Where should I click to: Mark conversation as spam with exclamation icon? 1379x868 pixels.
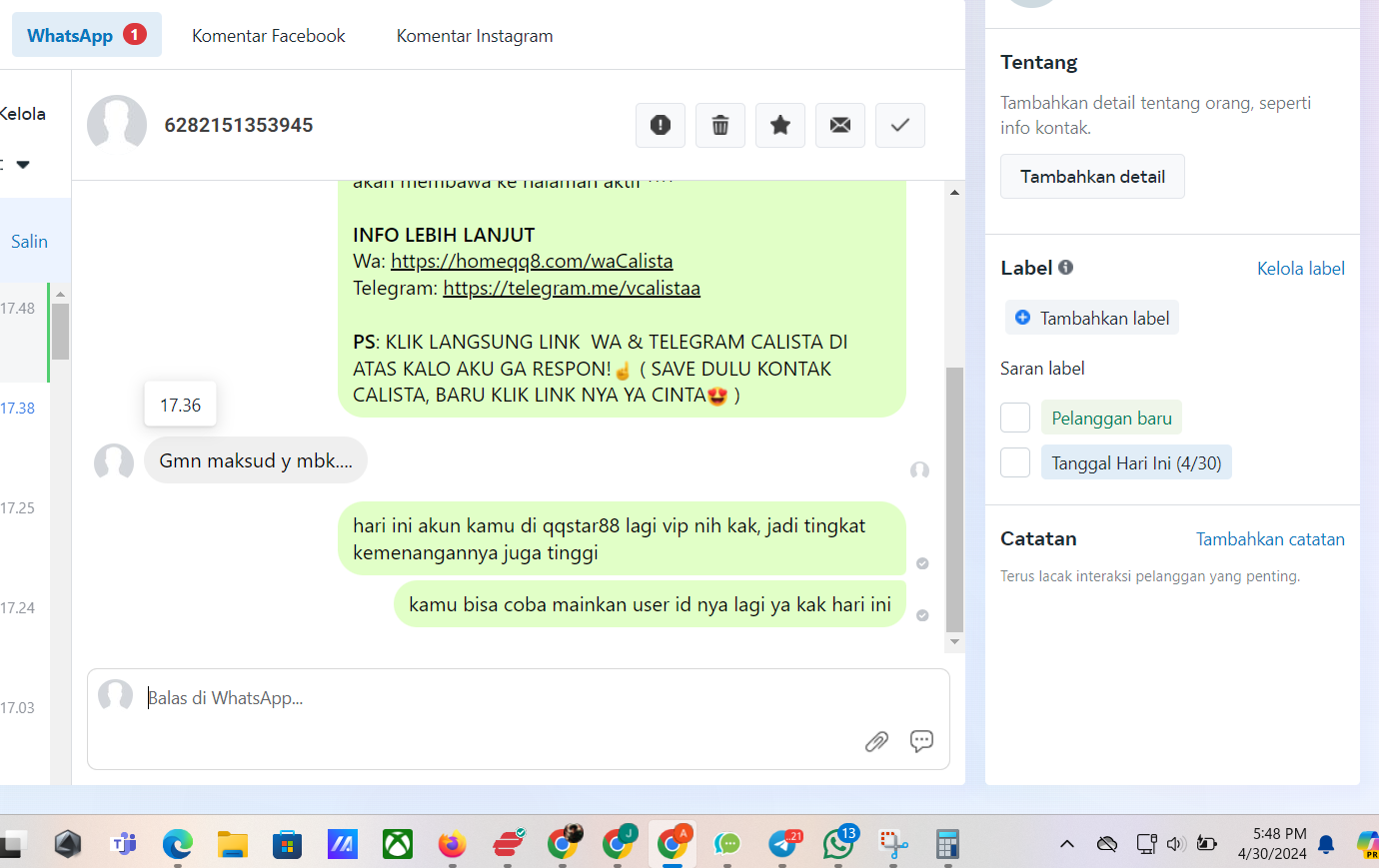point(661,125)
